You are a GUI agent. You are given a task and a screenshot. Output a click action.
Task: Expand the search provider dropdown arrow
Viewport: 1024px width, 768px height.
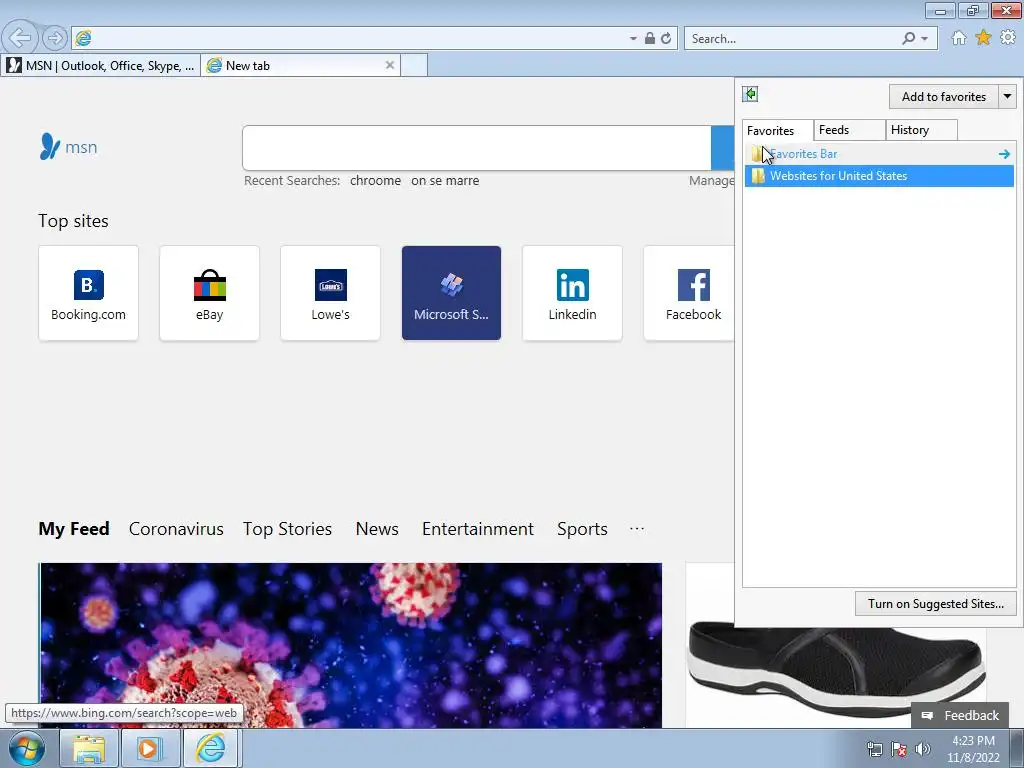point(924,39)
